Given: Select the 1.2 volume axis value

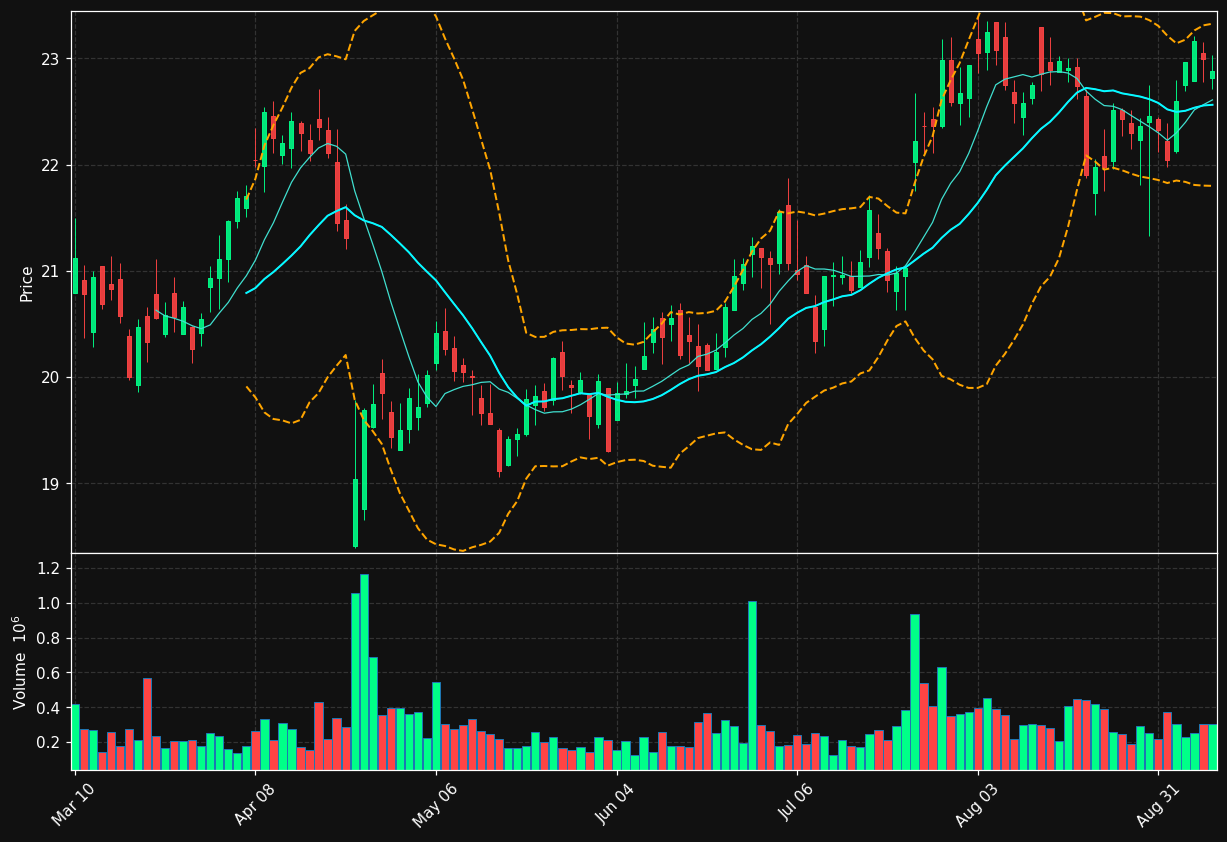Looking at the screenshot, I should coord(50,568).
